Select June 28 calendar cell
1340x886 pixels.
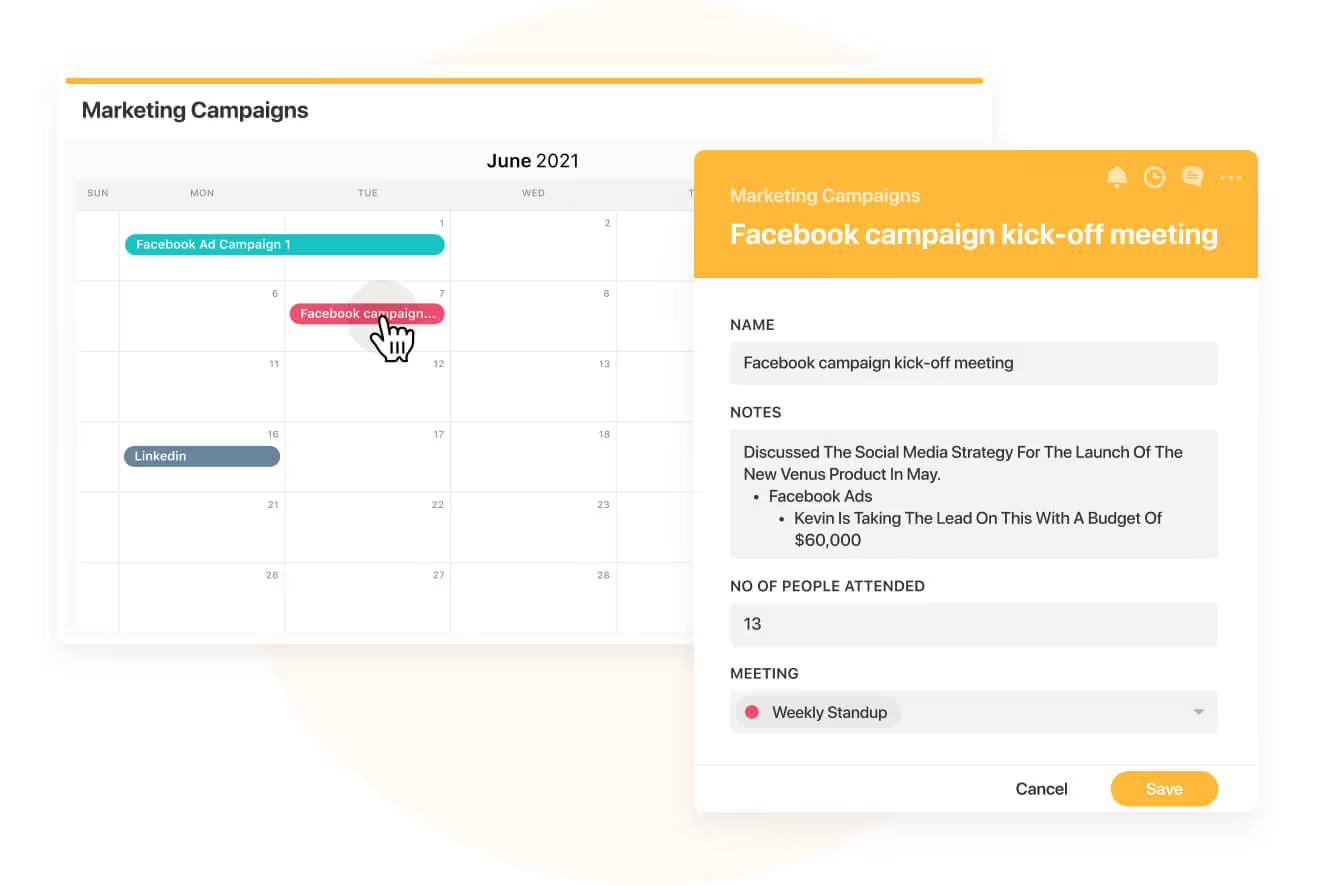[x=533, y=600]
